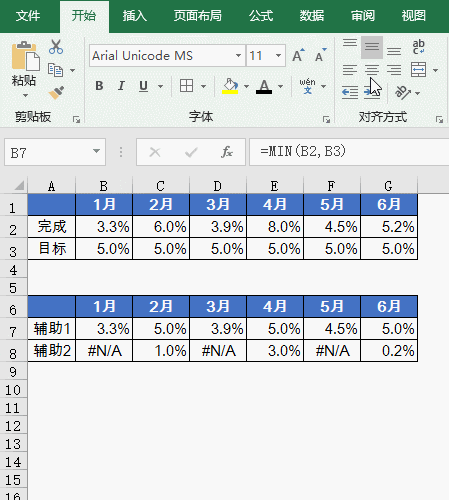Switch to 页面布局 tab
Viewport: 449px width, 500px height.
click(x=198, y=16)
